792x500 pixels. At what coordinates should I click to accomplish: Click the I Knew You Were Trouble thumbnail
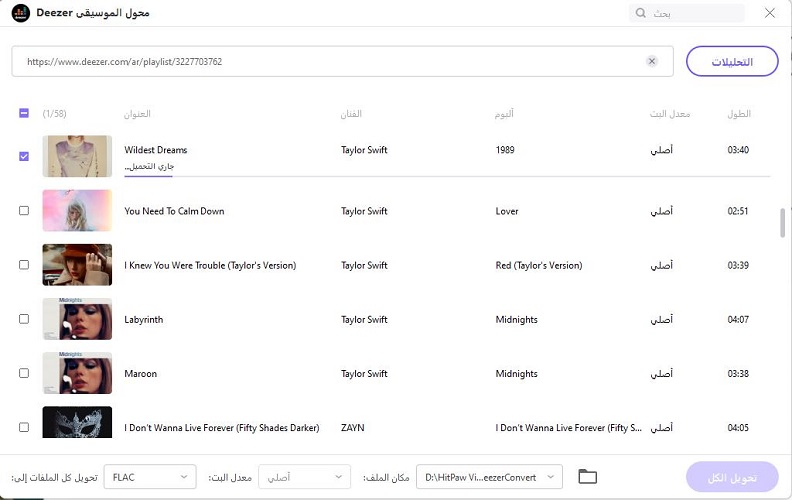pos(77,265)
